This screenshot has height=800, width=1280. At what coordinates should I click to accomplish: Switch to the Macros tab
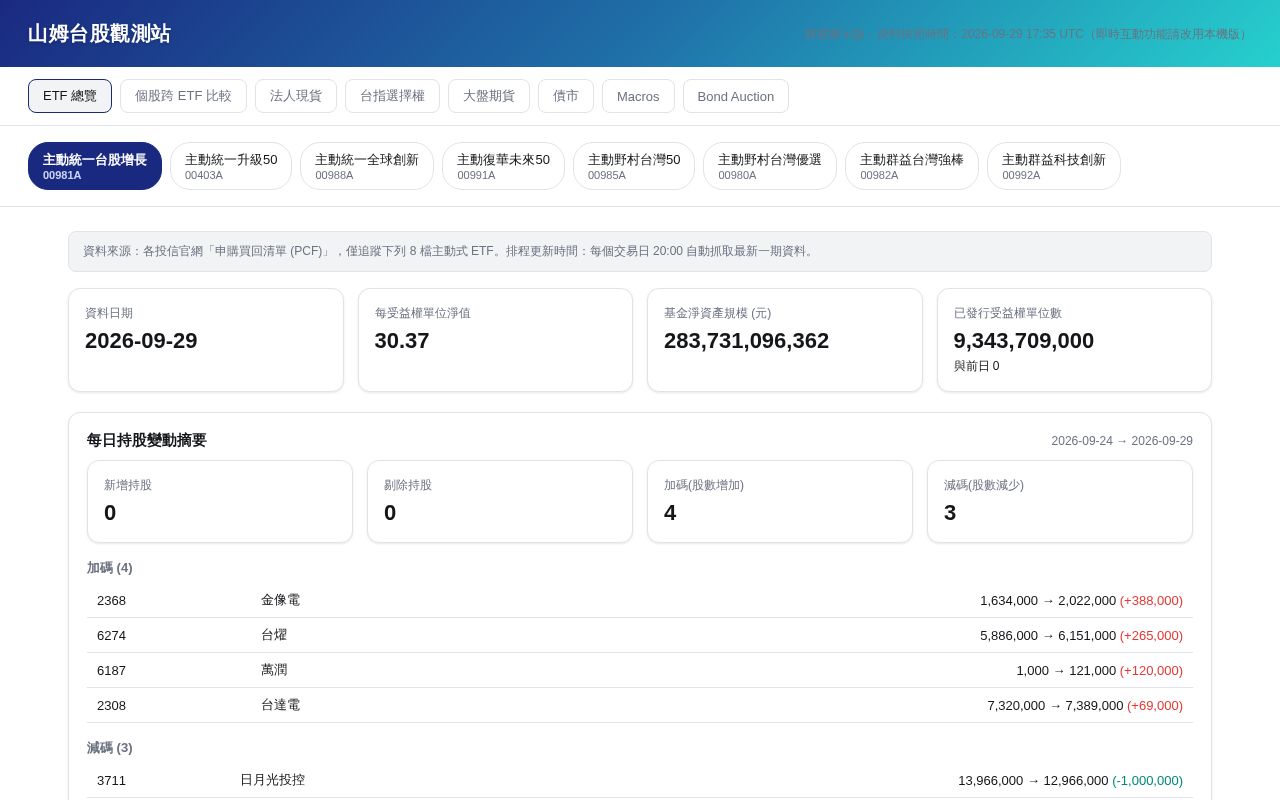(638, 96)
